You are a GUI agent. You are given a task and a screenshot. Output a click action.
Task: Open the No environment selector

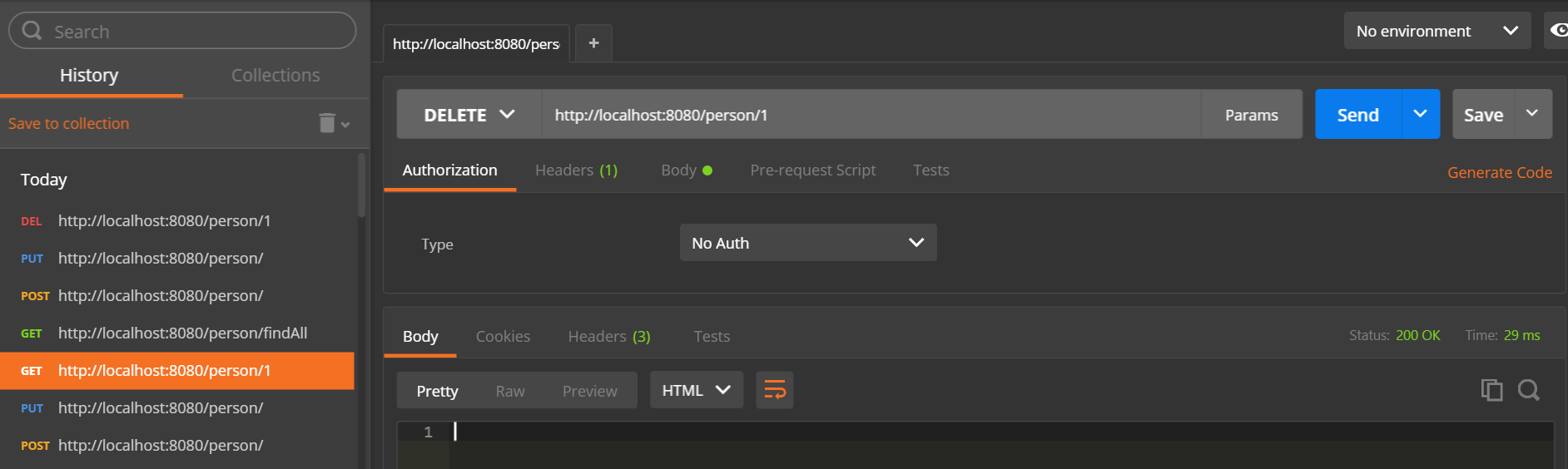1437,31
